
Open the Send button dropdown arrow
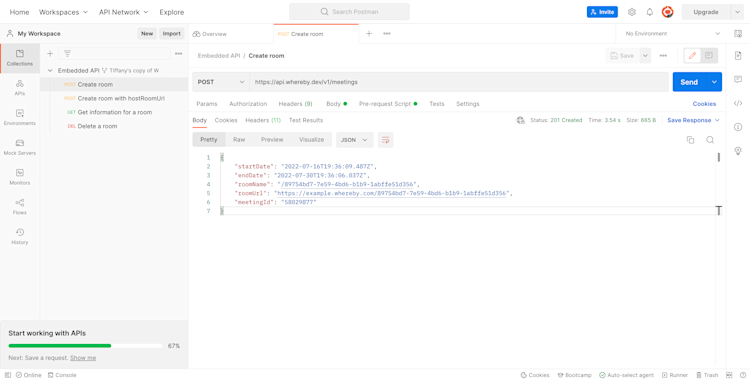click(x=714, y=82)
